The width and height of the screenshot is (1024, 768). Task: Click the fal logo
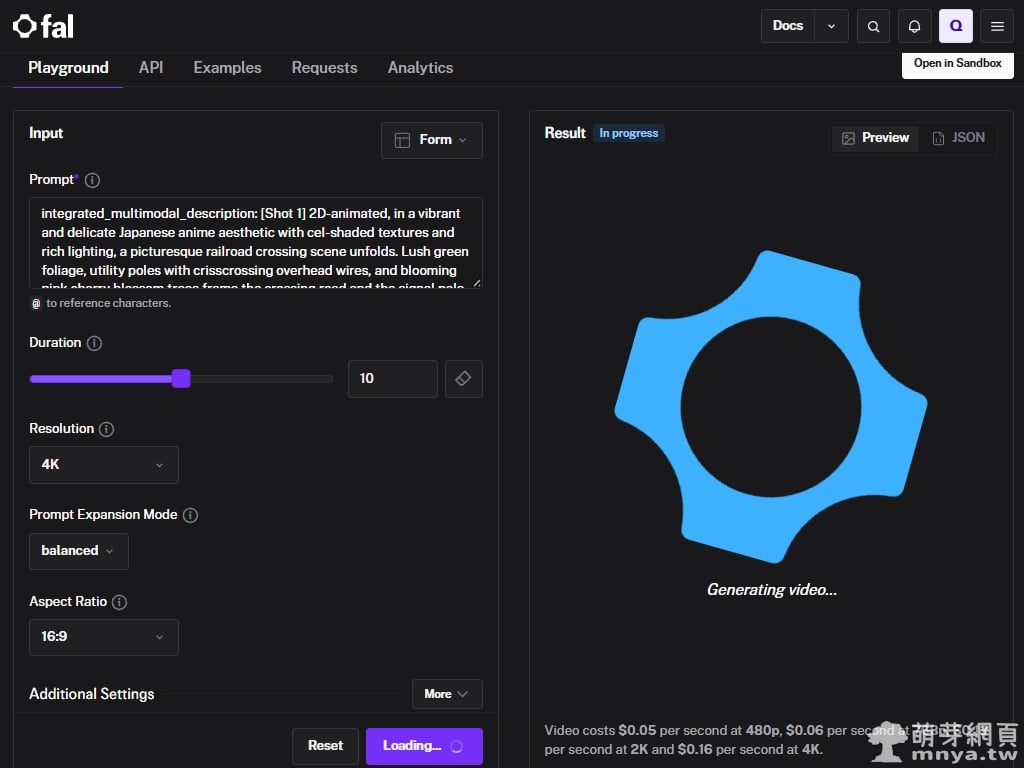pos(43,26)
